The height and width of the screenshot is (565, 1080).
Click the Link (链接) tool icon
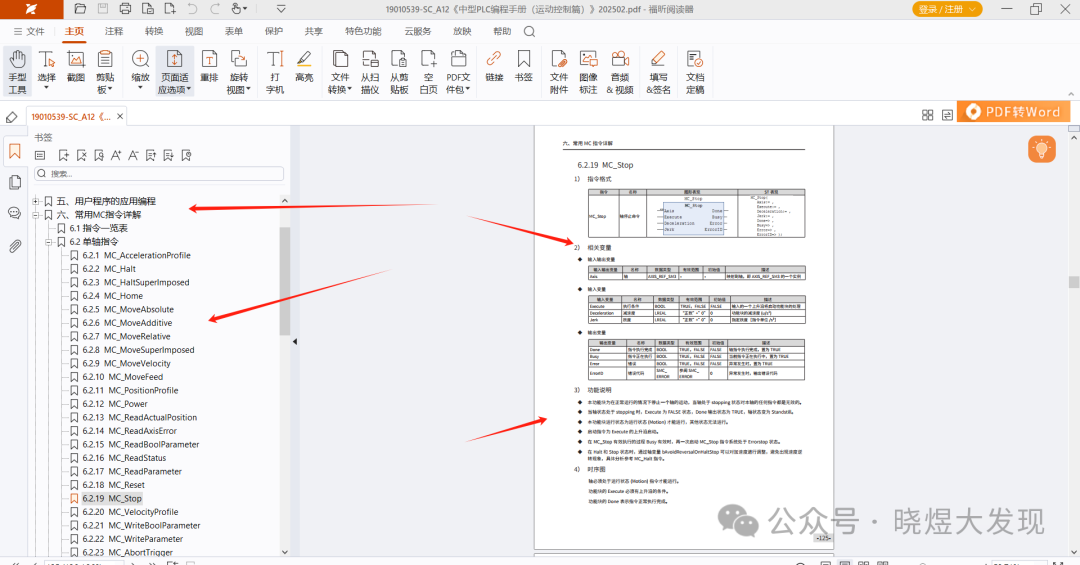(x=494, y=68)
